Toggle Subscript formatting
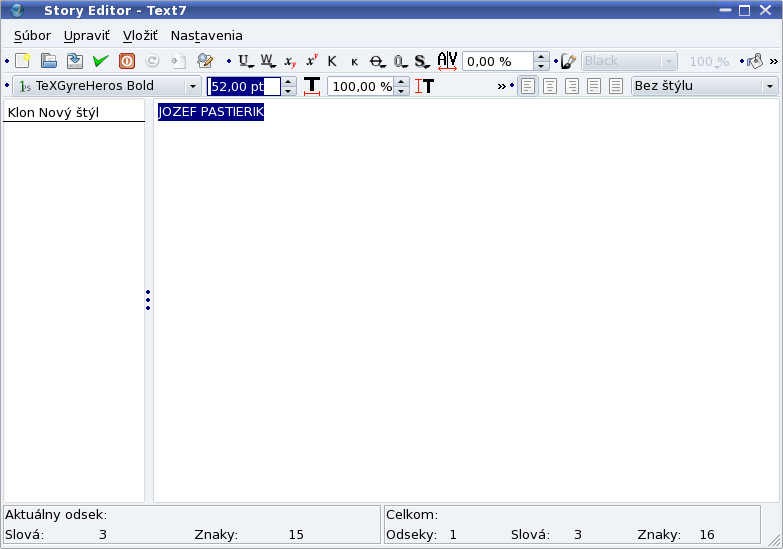This screenshot has height=549, width=783. 289,61
